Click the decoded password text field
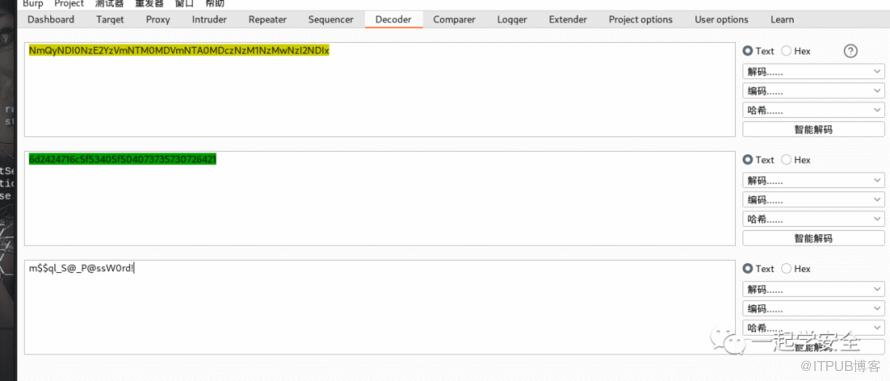The height and width of the screenshot is (381, 890). coord(380,307)
